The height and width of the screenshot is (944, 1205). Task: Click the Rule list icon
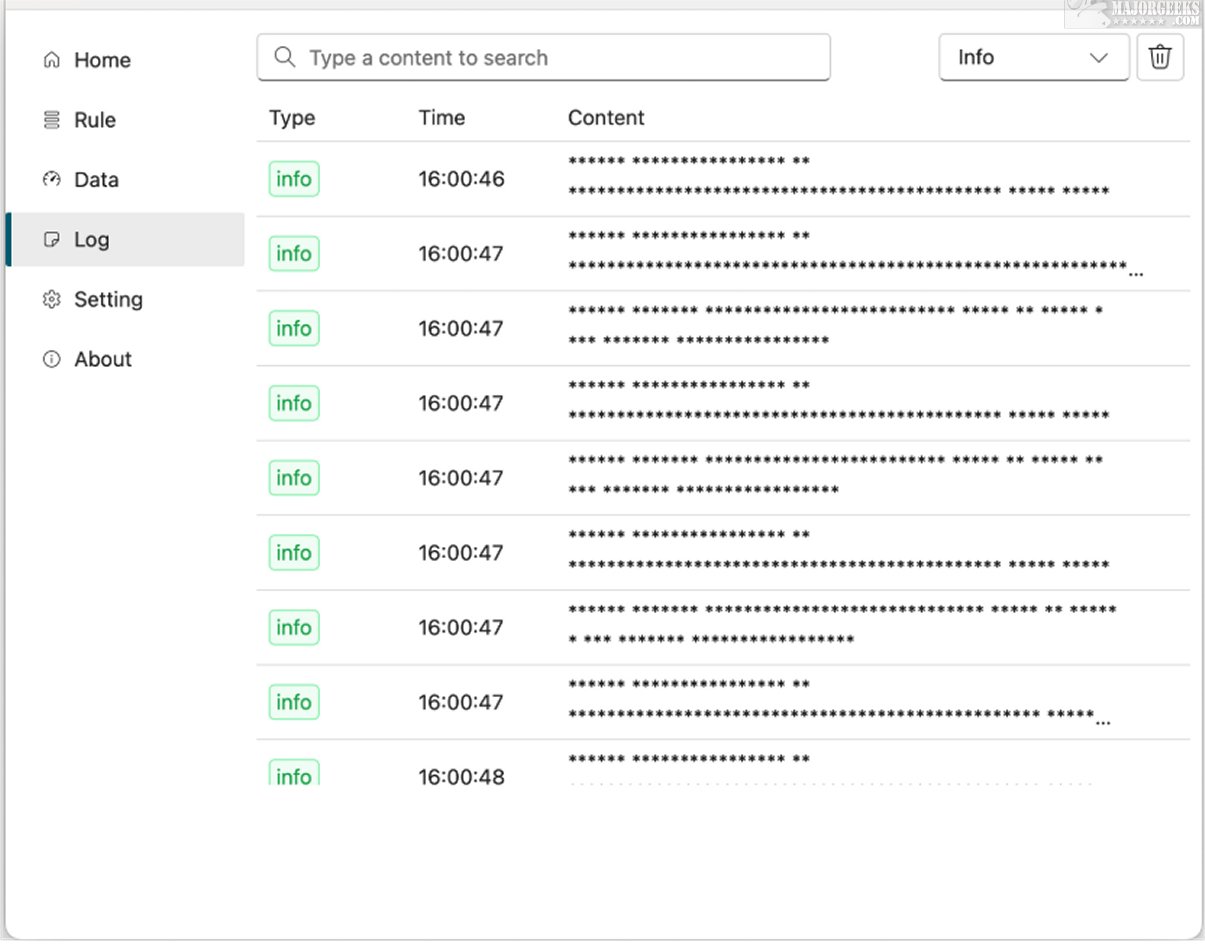click(52, 120)
